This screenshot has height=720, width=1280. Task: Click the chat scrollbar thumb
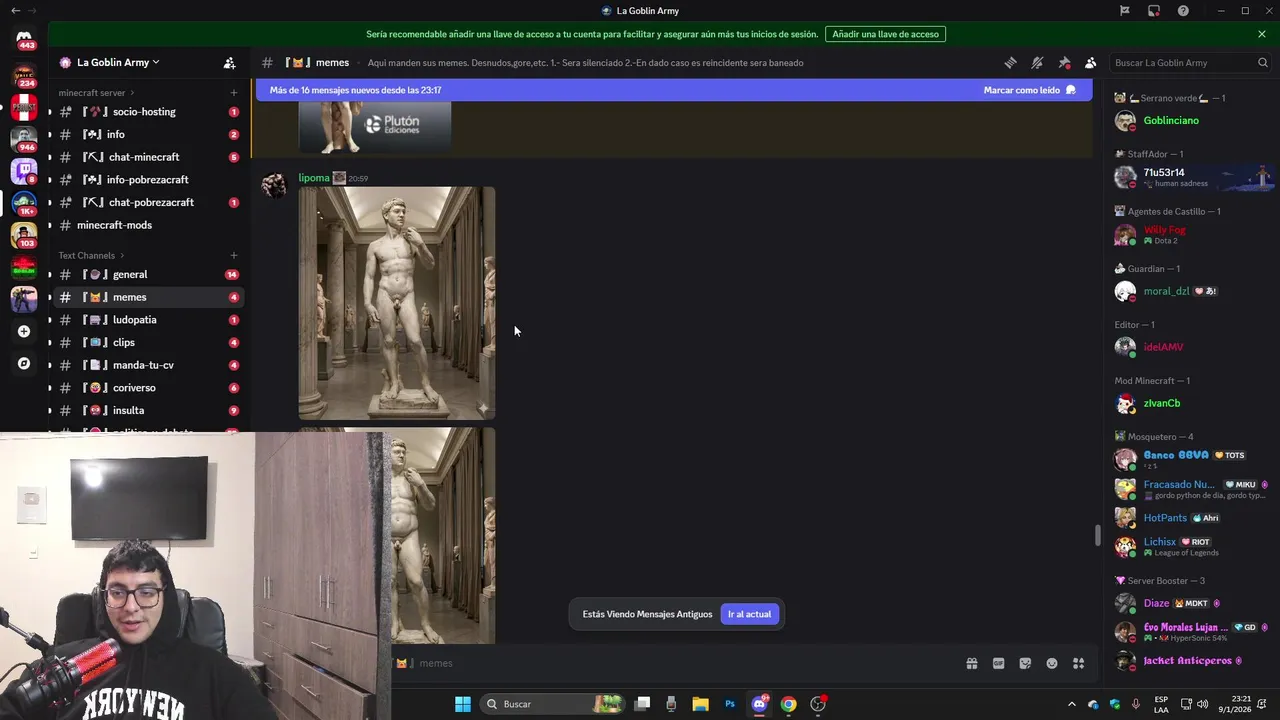pyautogui.click(x=1097, y=535)
